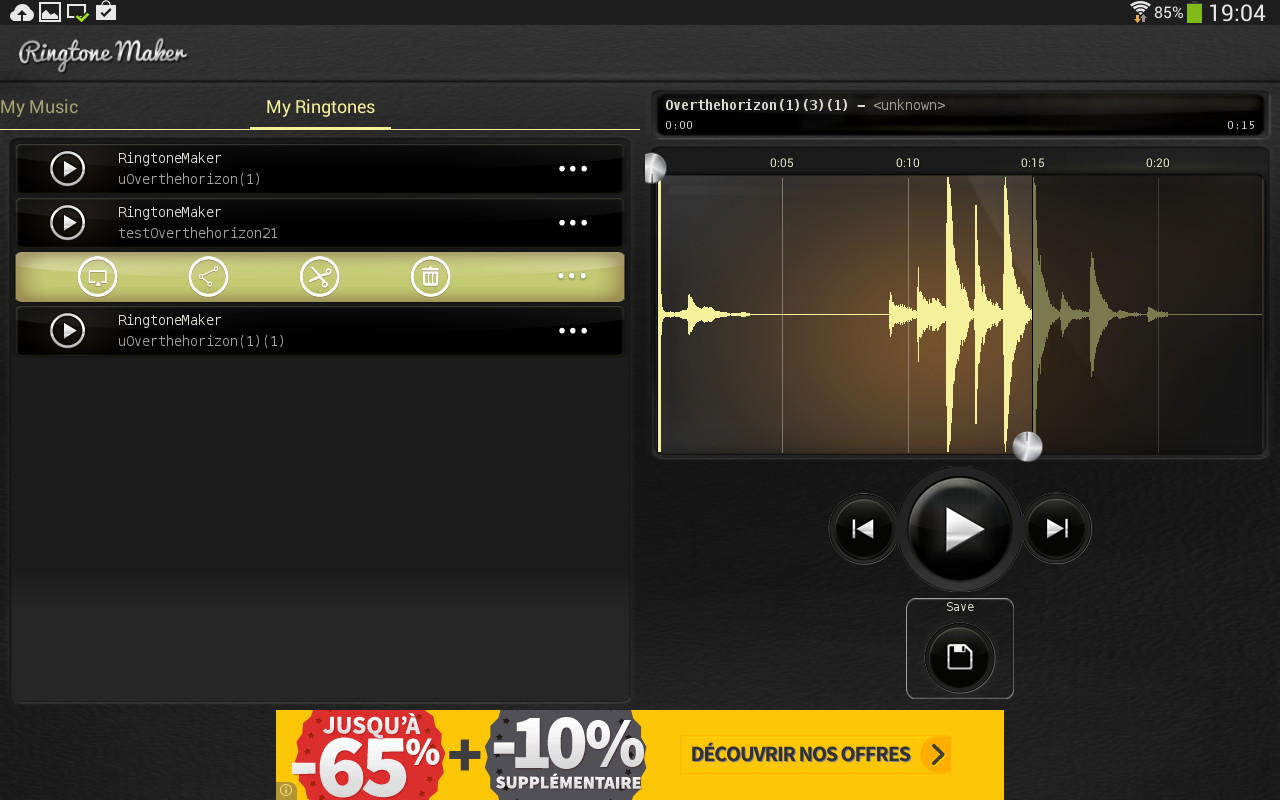Open overflow menu for uOverthehorizon(1)(1)
The height and width of the screenshot is (800, 1280).
coord(572,330)
